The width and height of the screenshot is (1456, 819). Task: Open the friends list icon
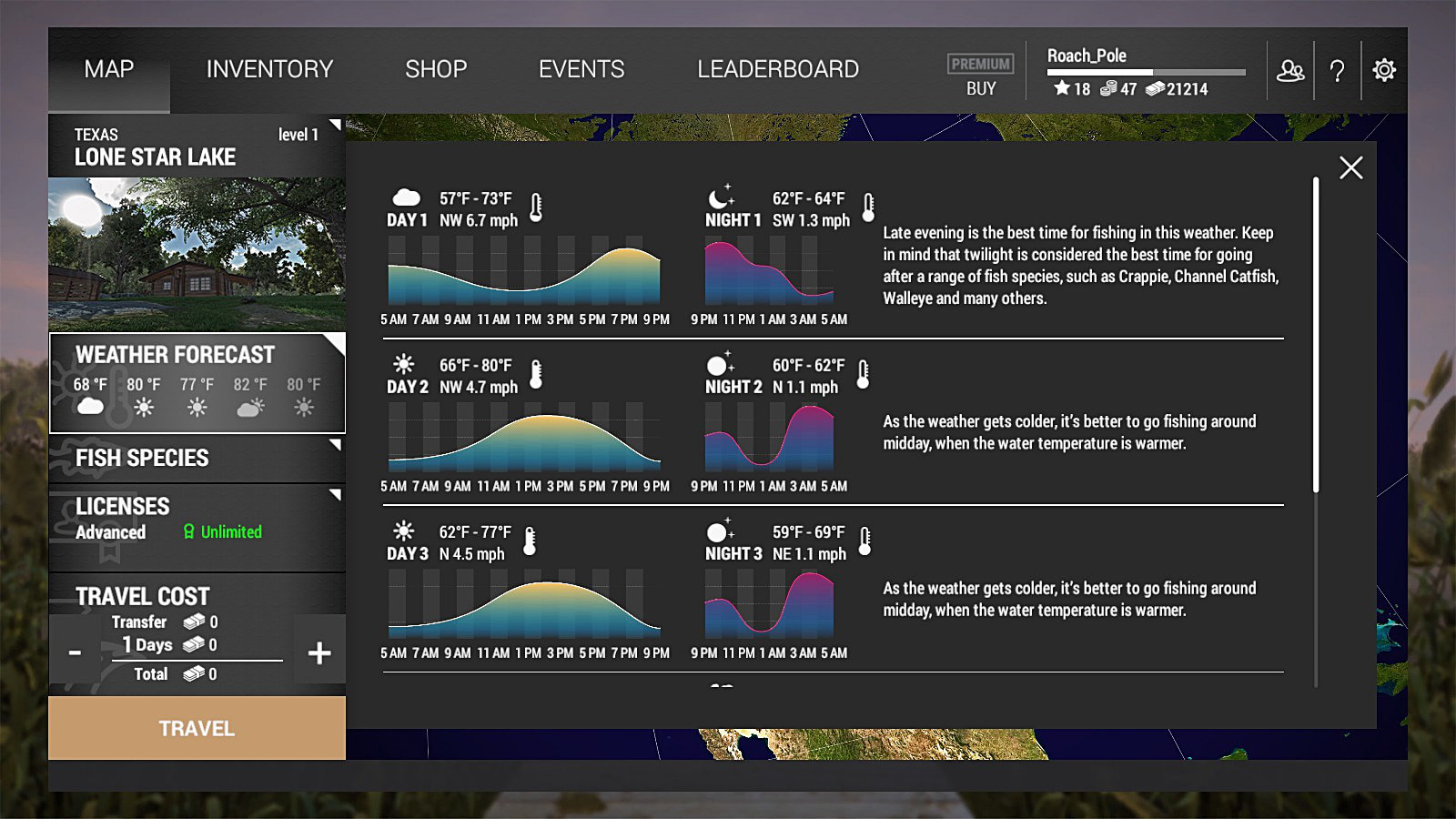tap(1290, 70)
